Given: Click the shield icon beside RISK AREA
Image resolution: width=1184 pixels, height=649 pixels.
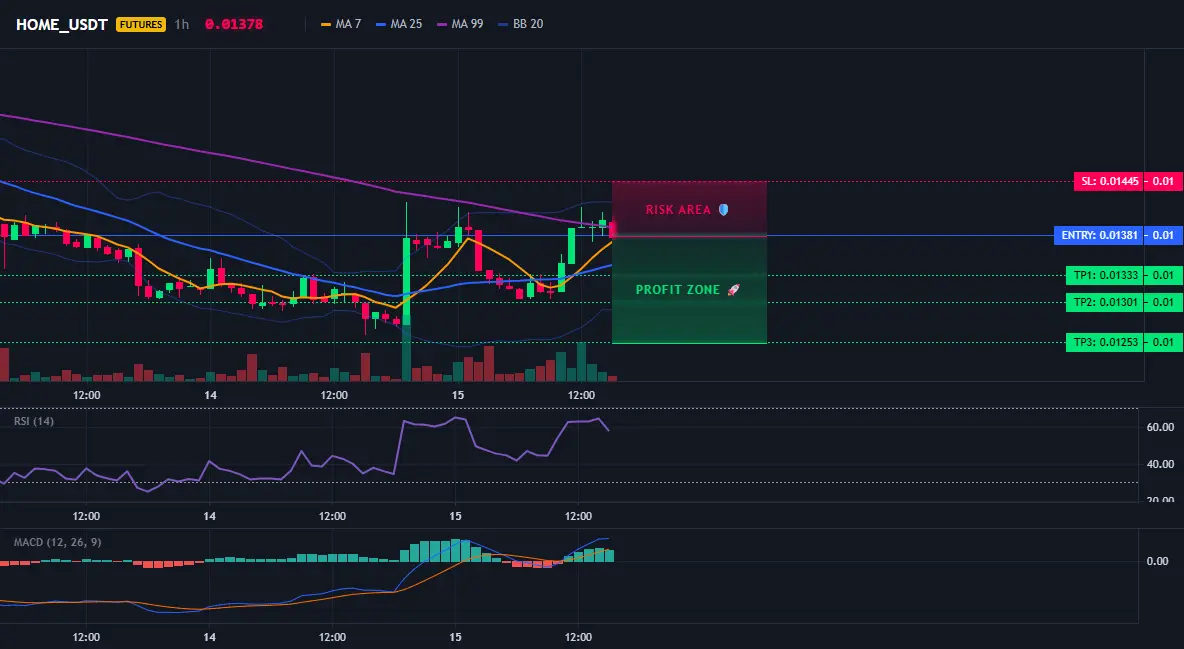Looking at the screenshot, I should pyautogui.click(x=723, y=209).
